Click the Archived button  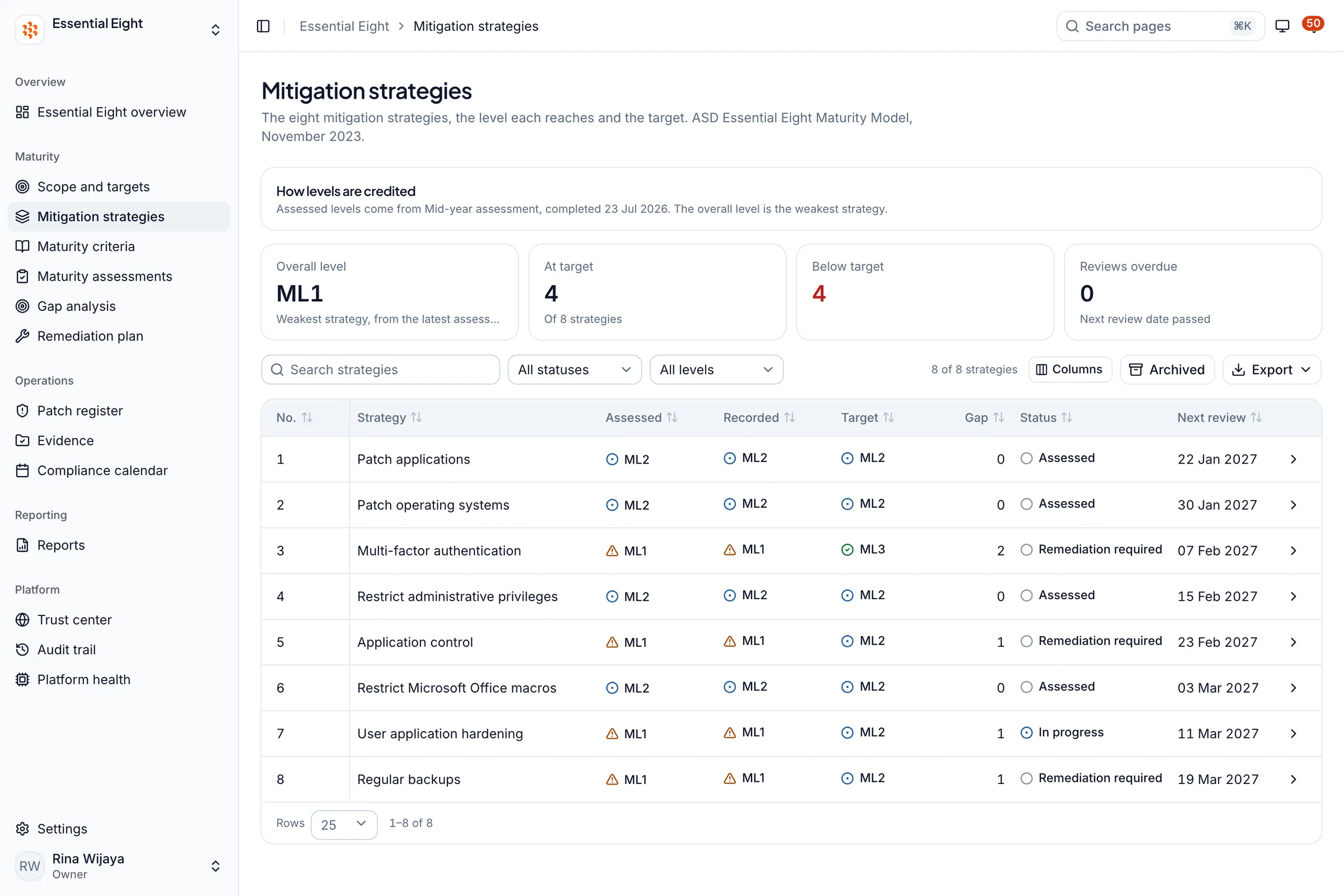(x=1167, y=370)
